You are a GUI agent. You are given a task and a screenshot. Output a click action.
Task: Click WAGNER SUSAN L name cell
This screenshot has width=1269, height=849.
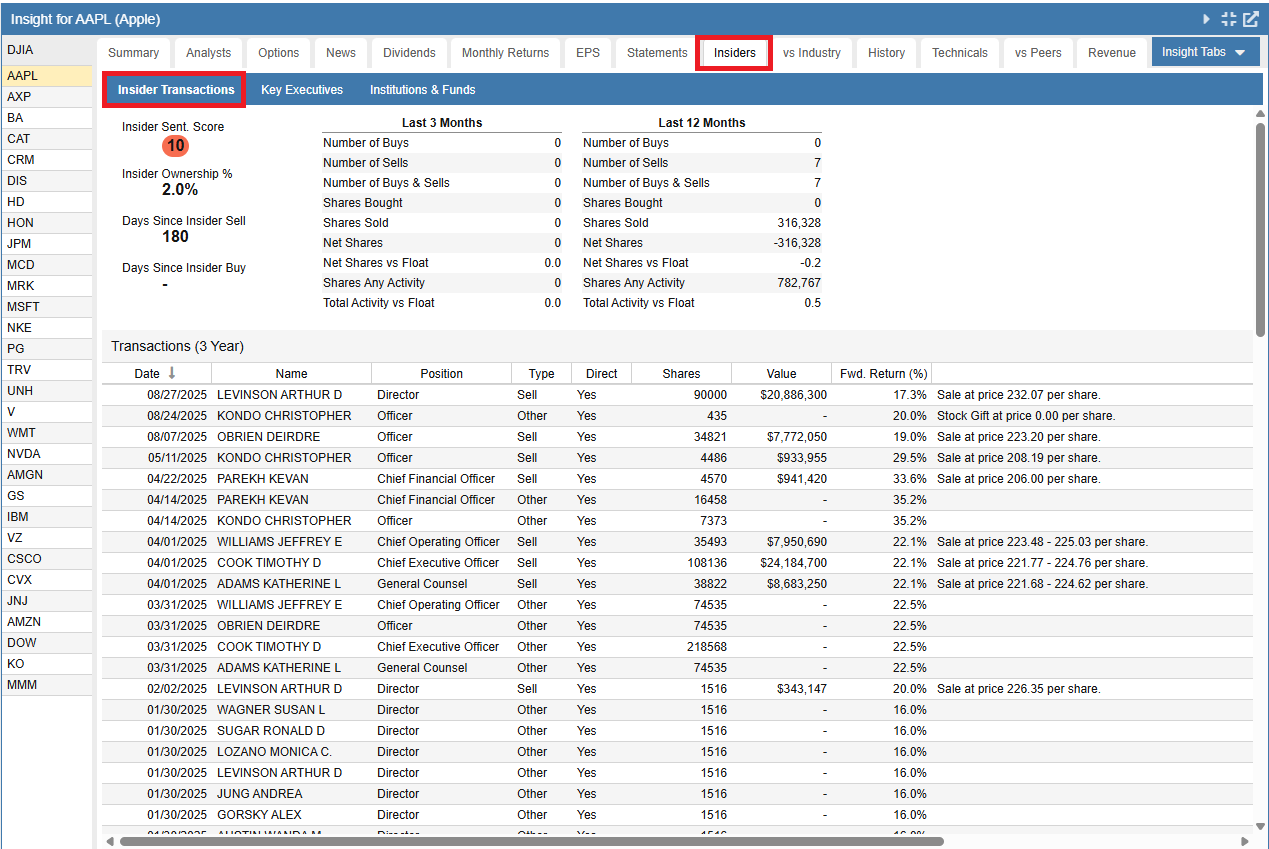270,710
